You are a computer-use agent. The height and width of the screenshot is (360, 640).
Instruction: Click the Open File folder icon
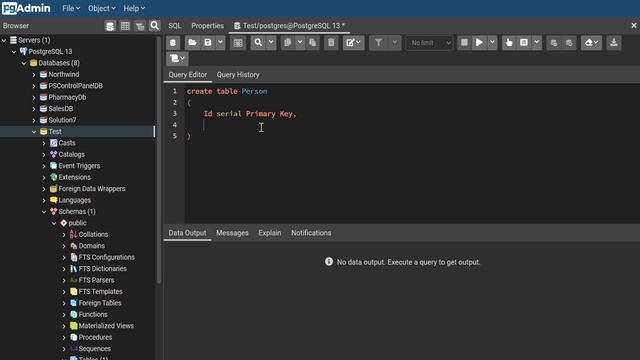(192, 42)
